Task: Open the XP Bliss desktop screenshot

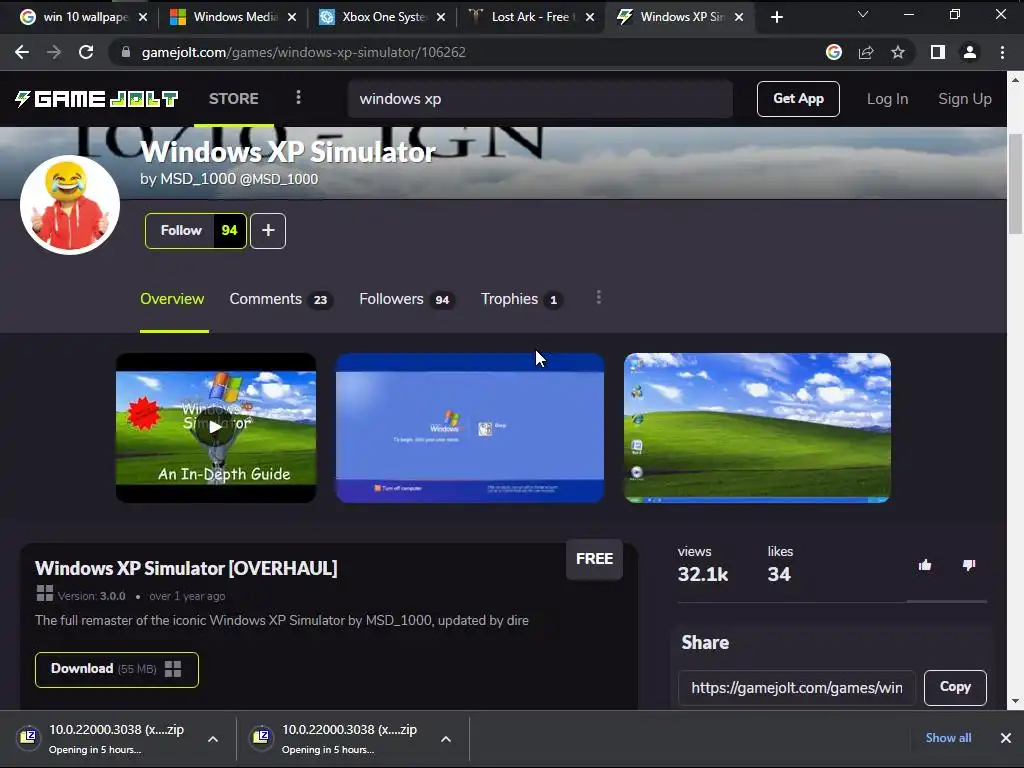Action: pos(758,428)
